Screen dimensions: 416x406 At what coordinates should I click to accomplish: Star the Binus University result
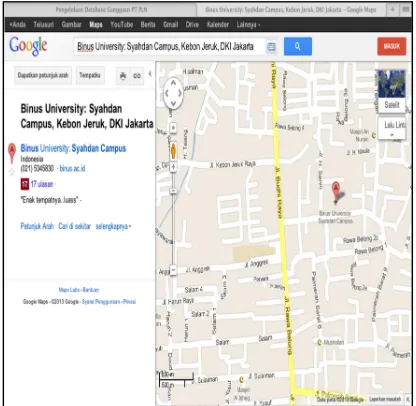[x=12, y=172]
